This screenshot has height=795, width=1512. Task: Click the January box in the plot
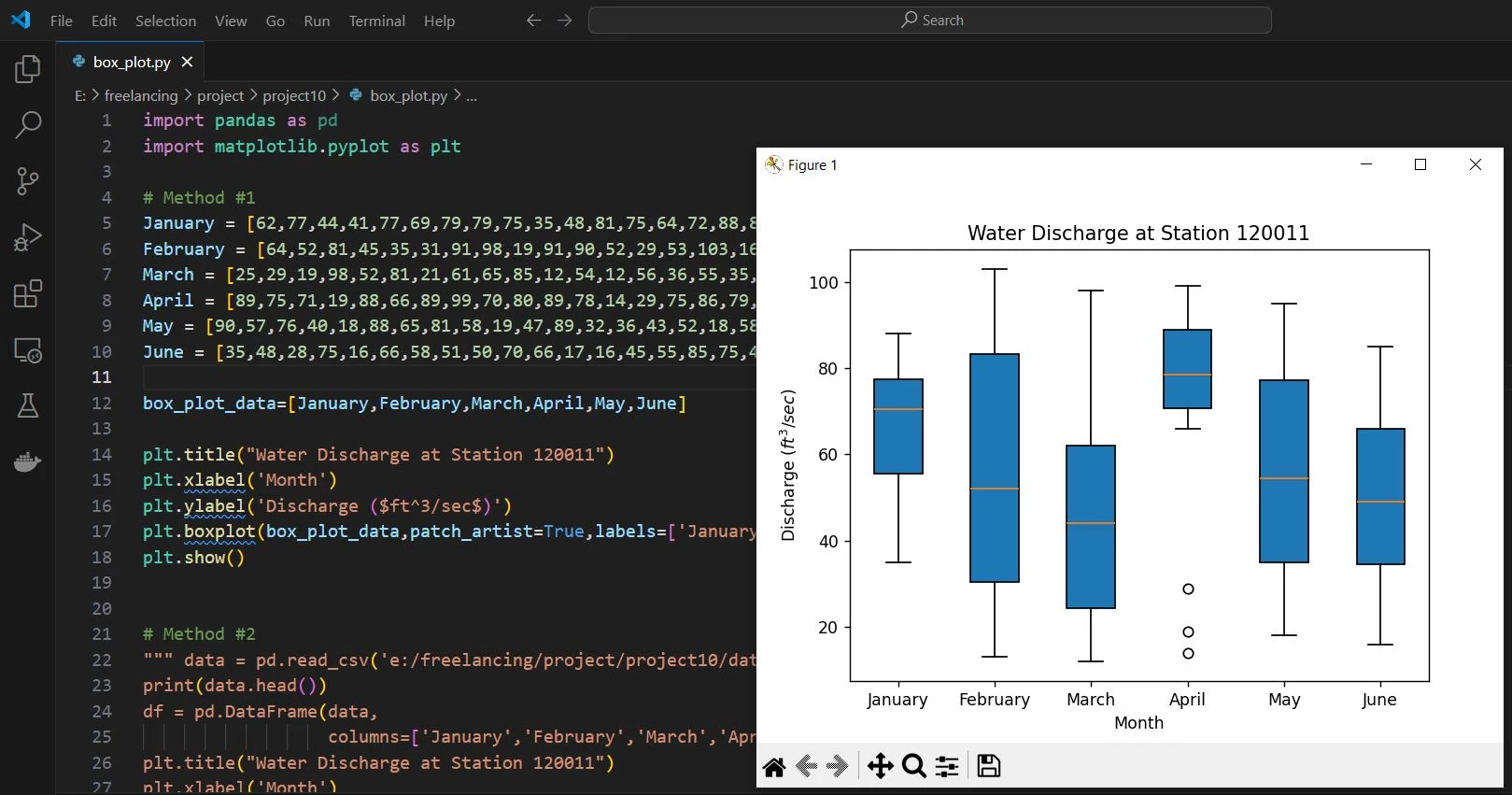point(898,426)
